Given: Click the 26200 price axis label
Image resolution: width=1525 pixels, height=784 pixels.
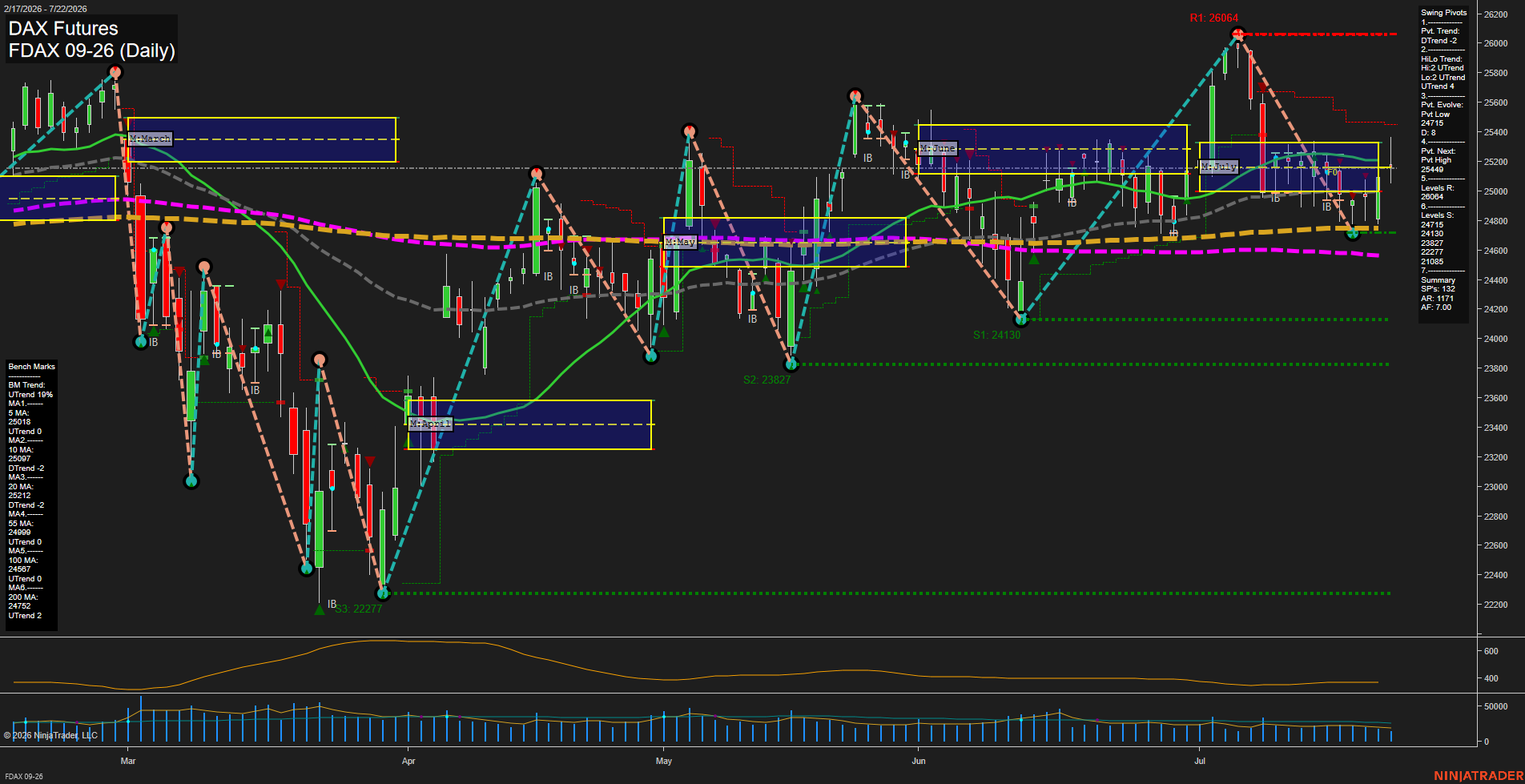Looking at the screenshot, I should [x=1495, y=14].
